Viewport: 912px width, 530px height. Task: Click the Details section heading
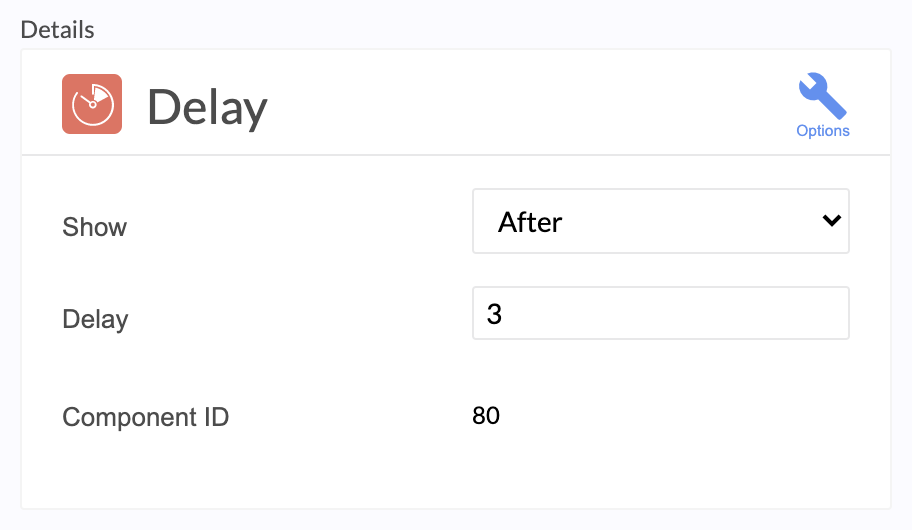(57, 30)
